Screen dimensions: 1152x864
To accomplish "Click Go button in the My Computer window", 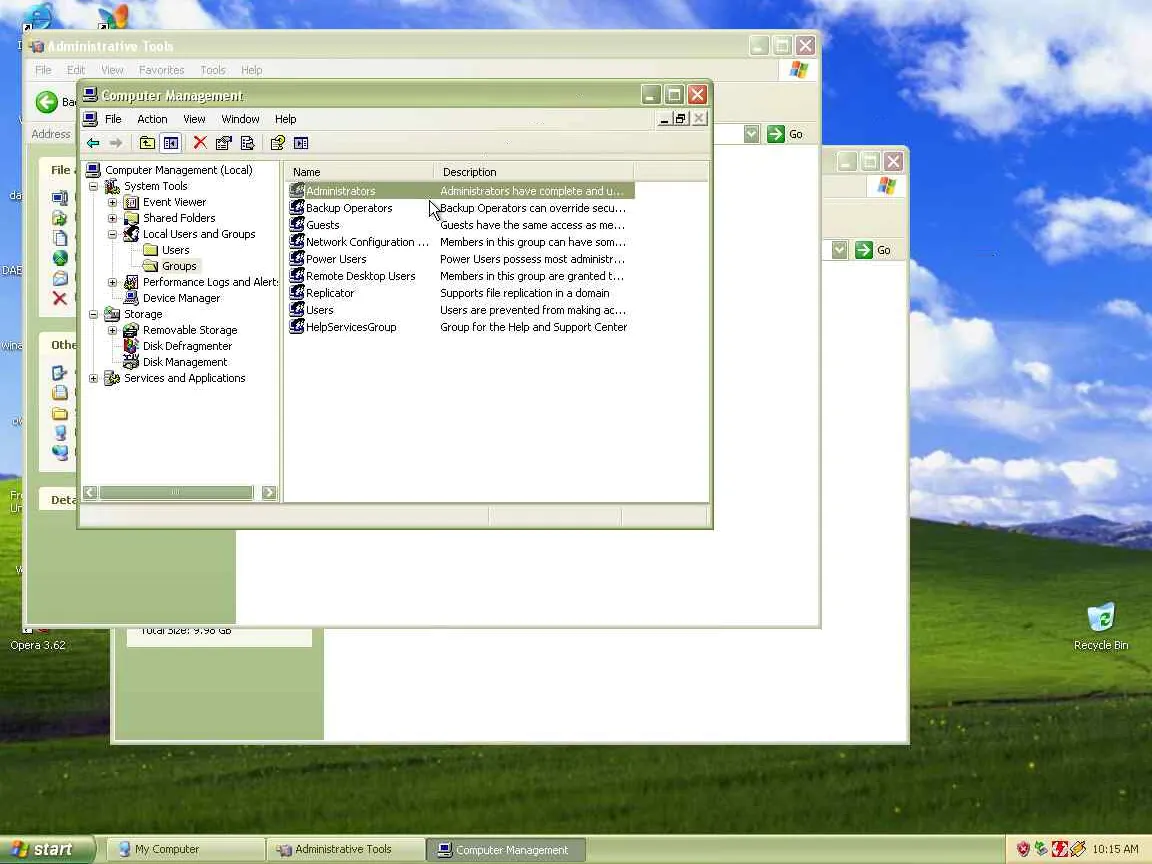I will coord(874,250).
